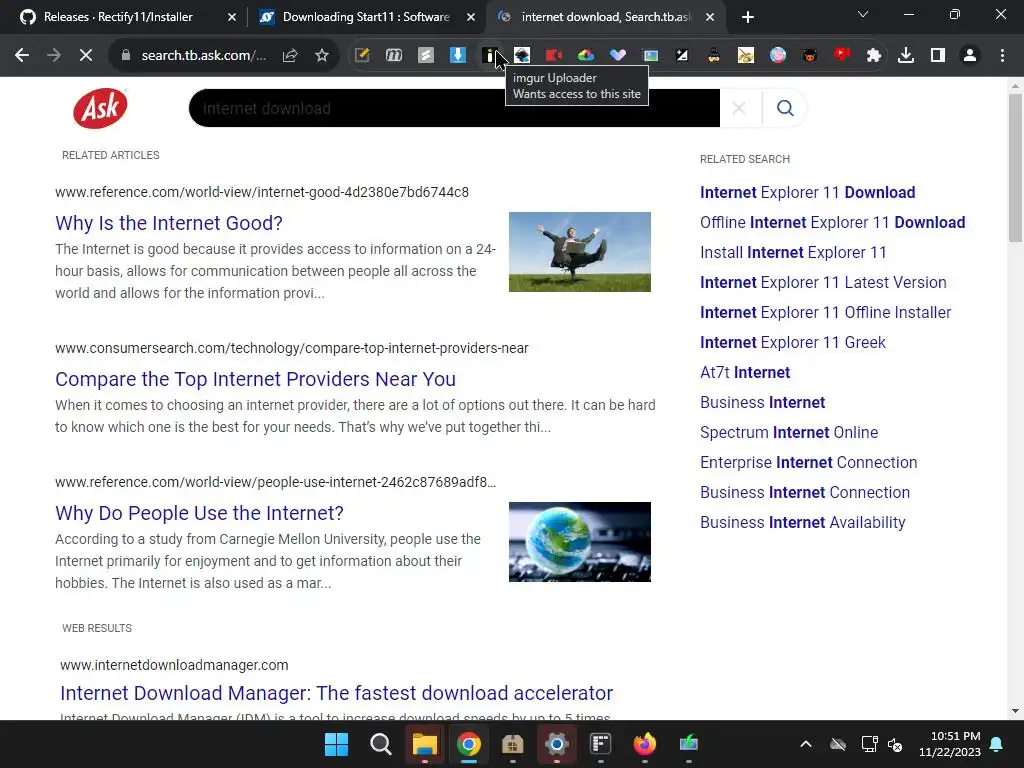Focus the Ask search box
Image resolution: width=1024 pixels, height=768 pixels.
454,108
